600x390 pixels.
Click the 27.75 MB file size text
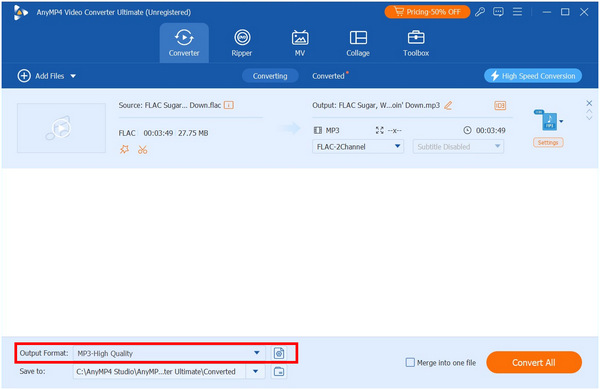pyautogui.click(x=193, y=133)
